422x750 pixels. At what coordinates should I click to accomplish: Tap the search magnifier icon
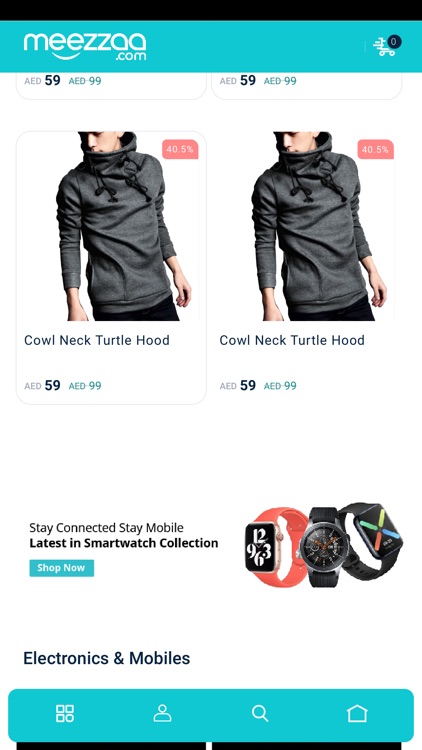tap(260, 713)
